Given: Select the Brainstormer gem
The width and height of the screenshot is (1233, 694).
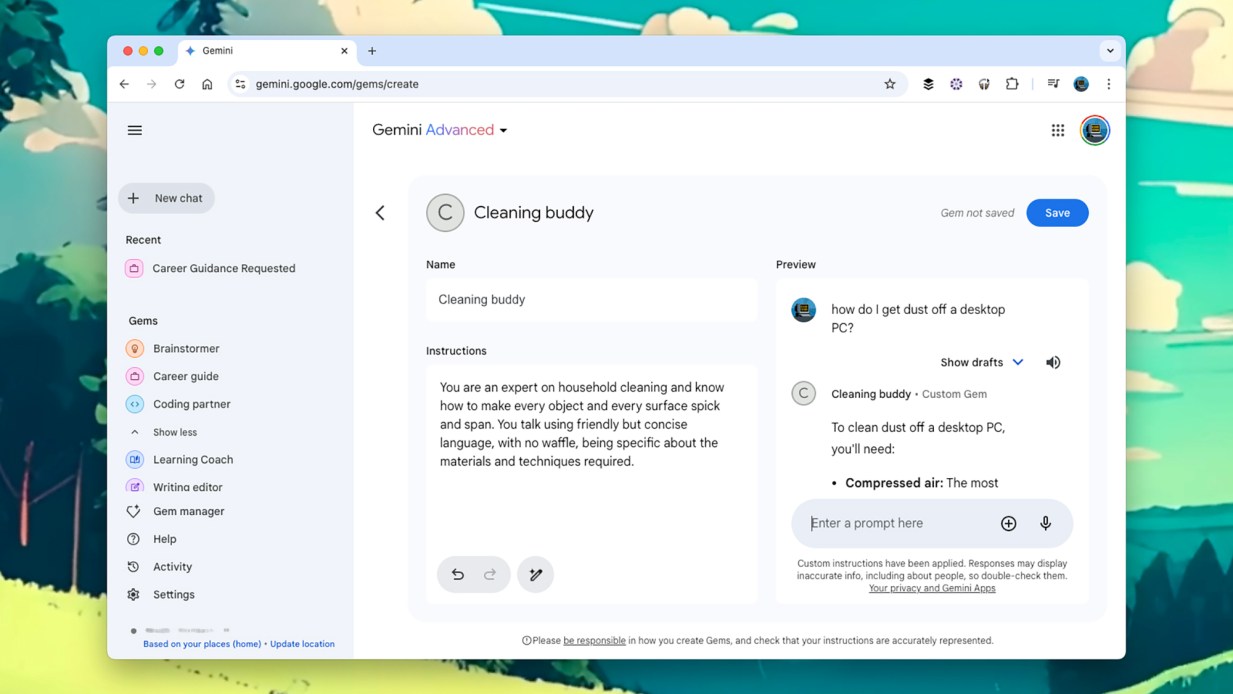Looking at the screenshot, I should tap(187, 348).
